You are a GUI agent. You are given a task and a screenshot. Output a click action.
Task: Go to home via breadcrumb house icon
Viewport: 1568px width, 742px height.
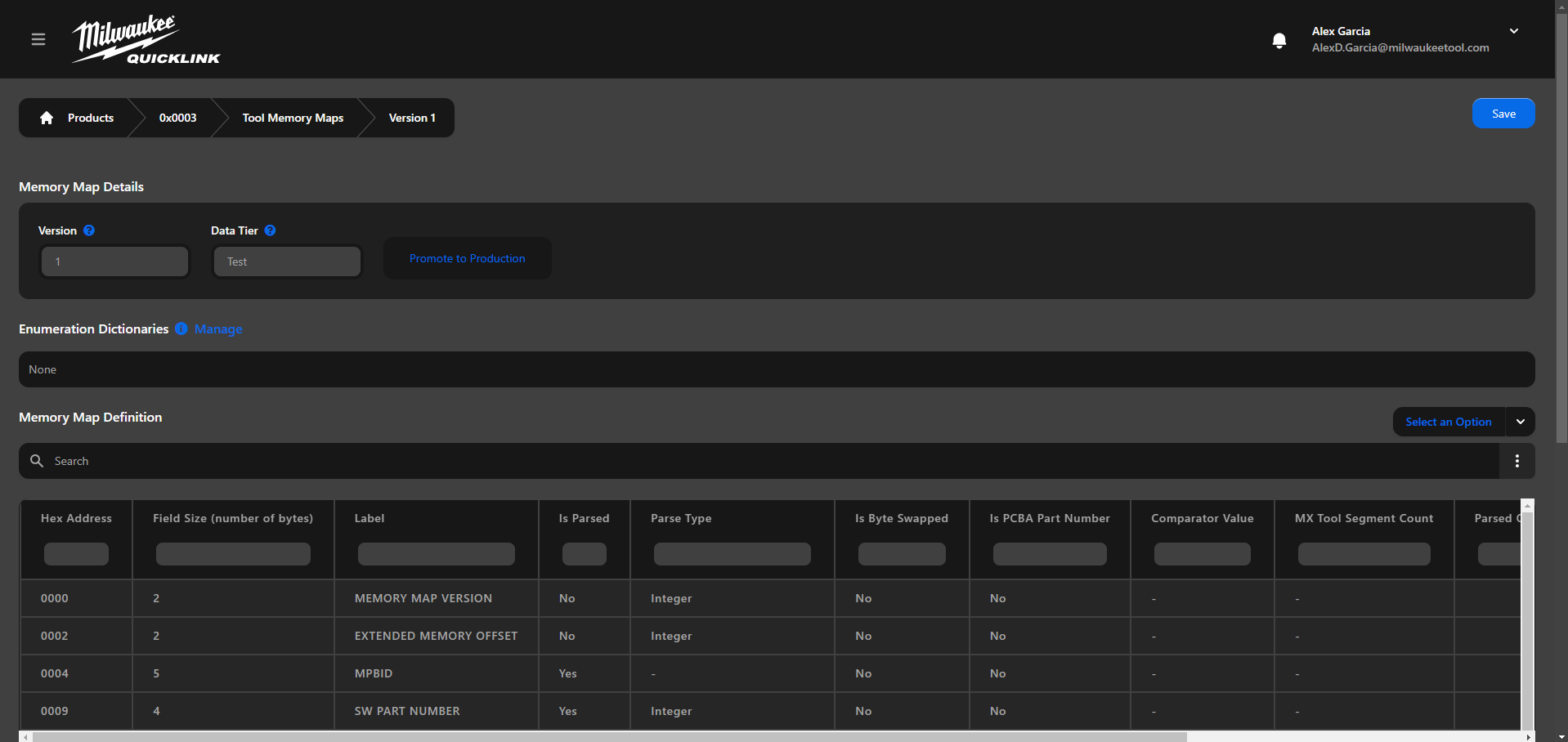[x=47, y=118]
